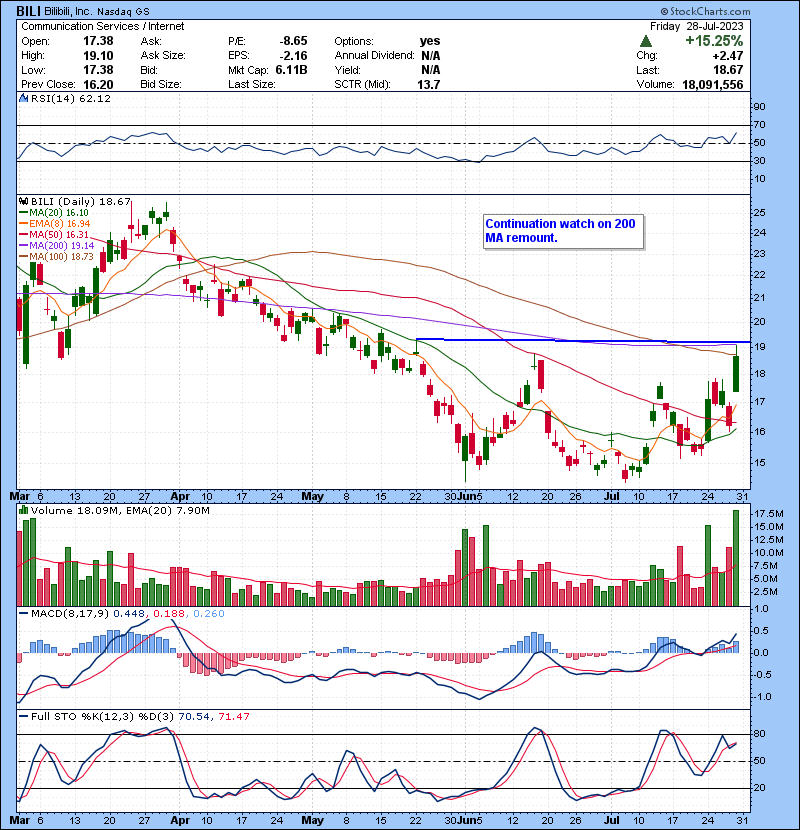800x830 pixels.
Task: Click the Open price 17.38 value
Action: point(98,41)
